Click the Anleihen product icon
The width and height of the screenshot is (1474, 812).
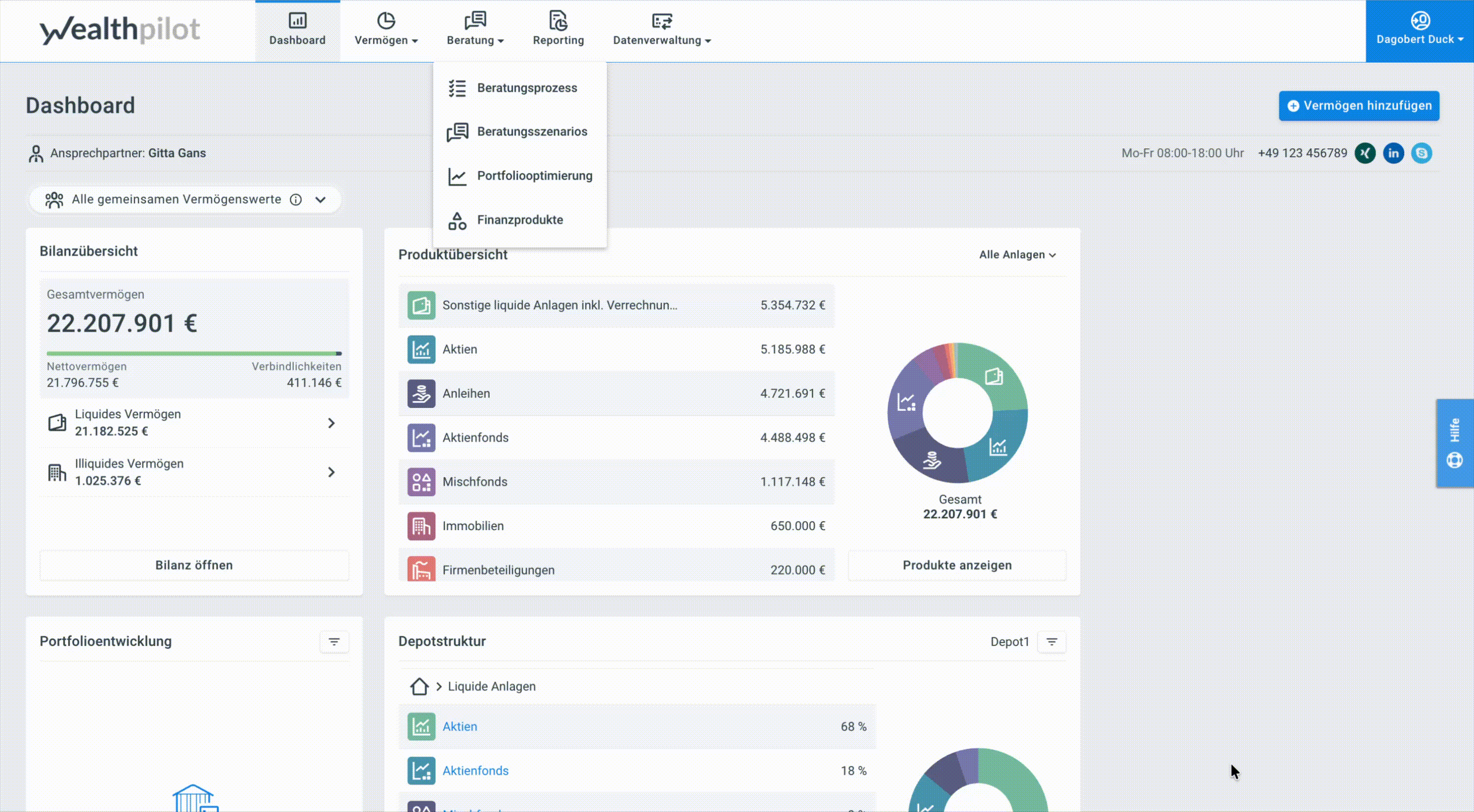coord(421,394)
